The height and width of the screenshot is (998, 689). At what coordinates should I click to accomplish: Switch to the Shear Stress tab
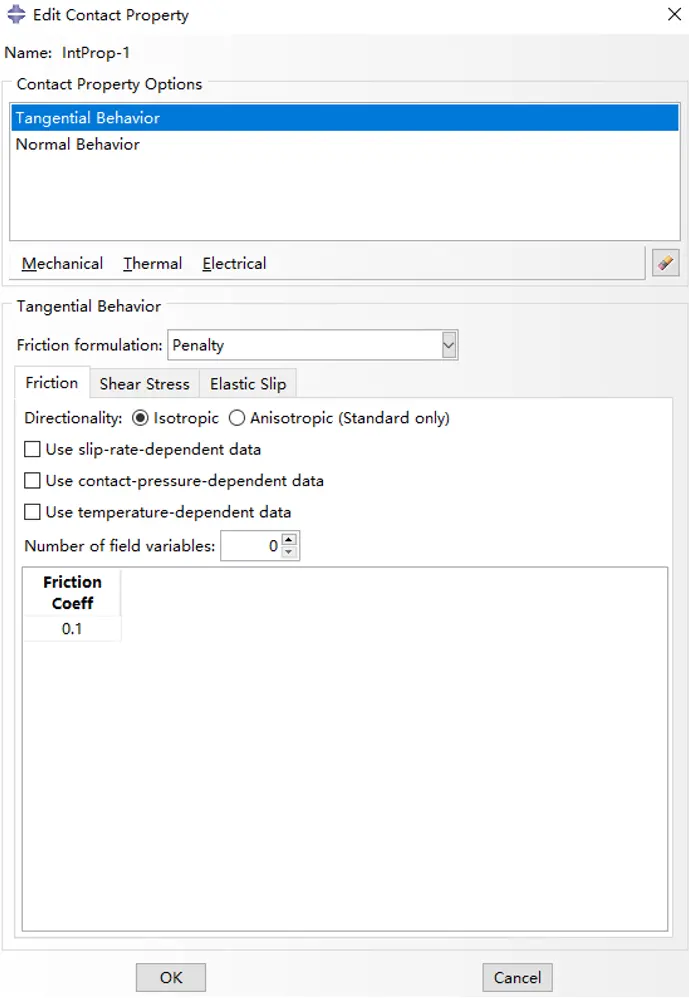click(144, 384)
